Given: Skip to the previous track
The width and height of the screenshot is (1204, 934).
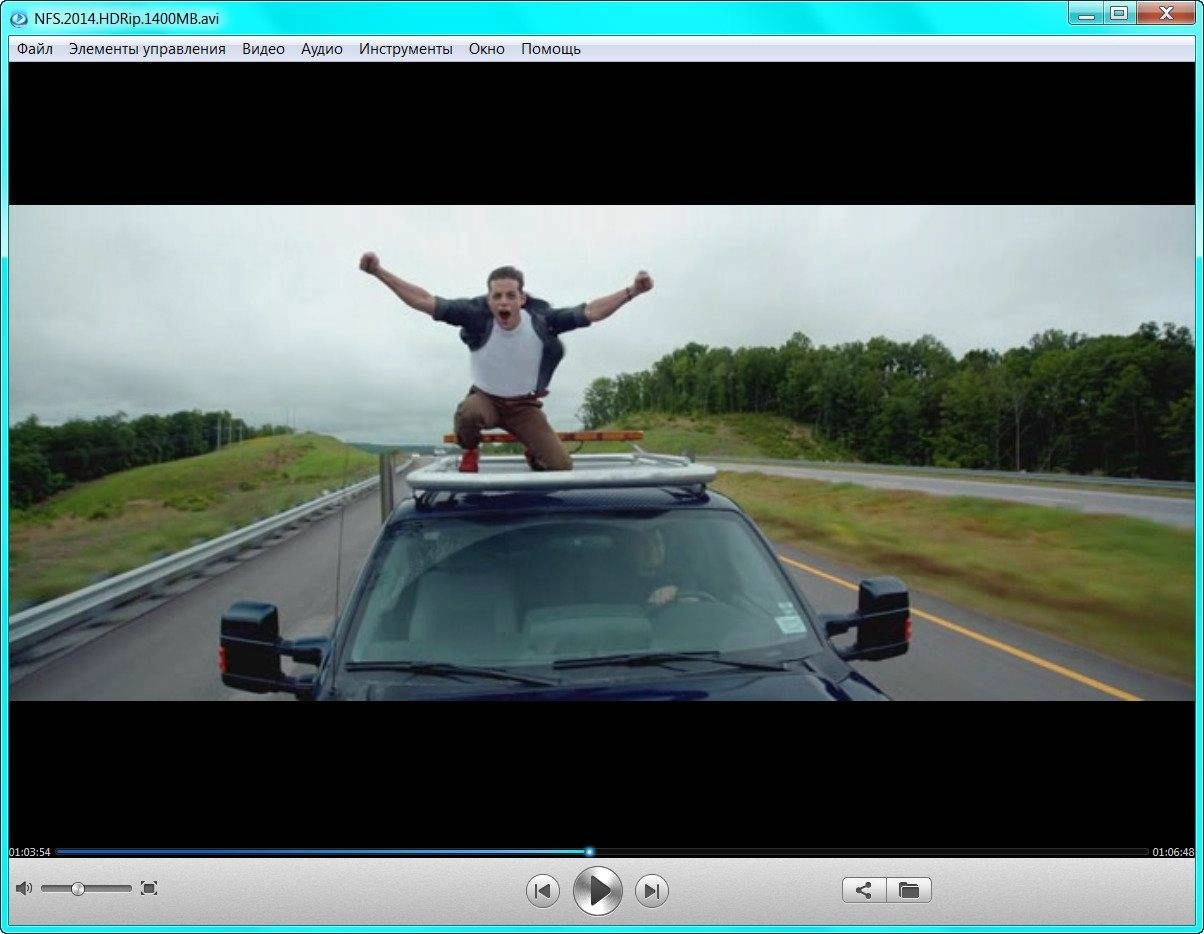Looking at the screenshot, I should tap(543, 890).
